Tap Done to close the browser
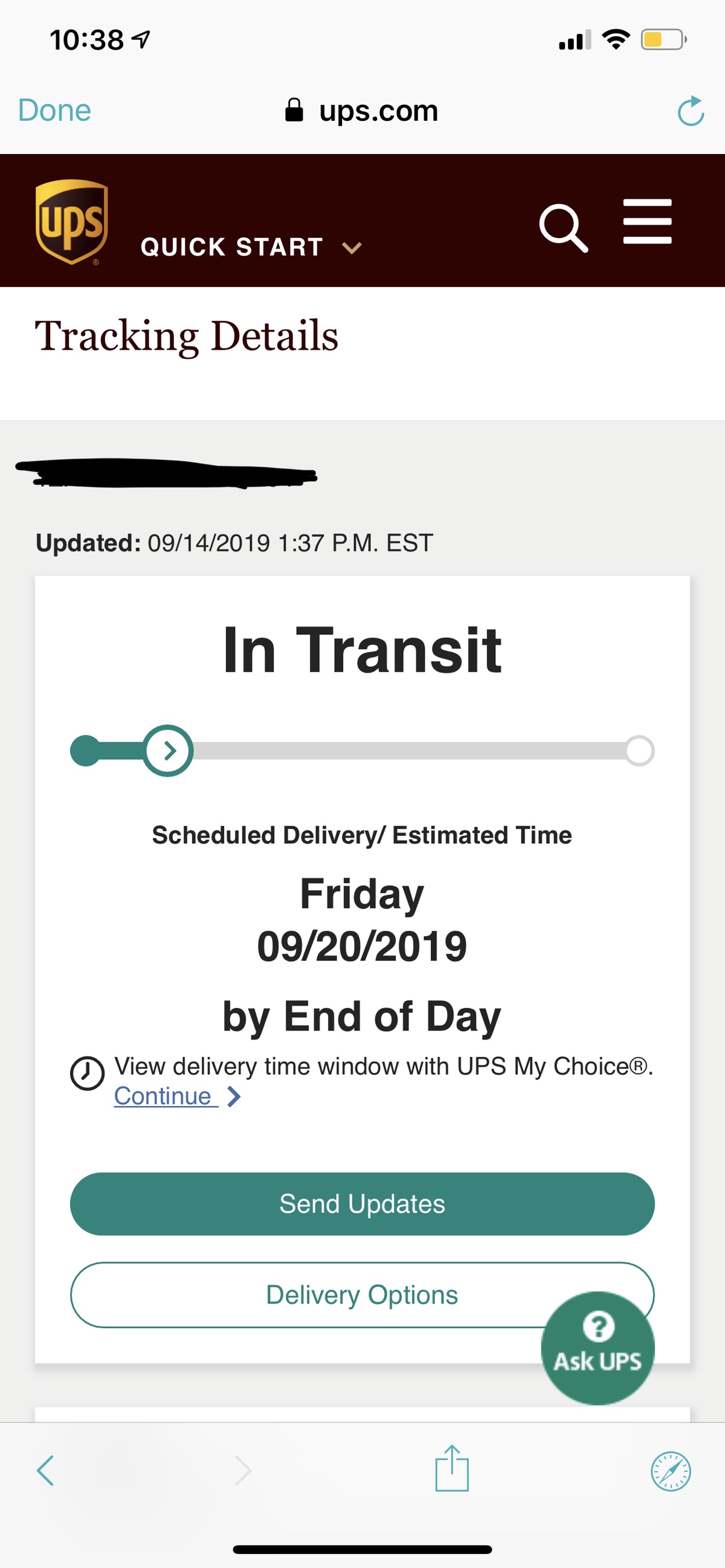 55,111
